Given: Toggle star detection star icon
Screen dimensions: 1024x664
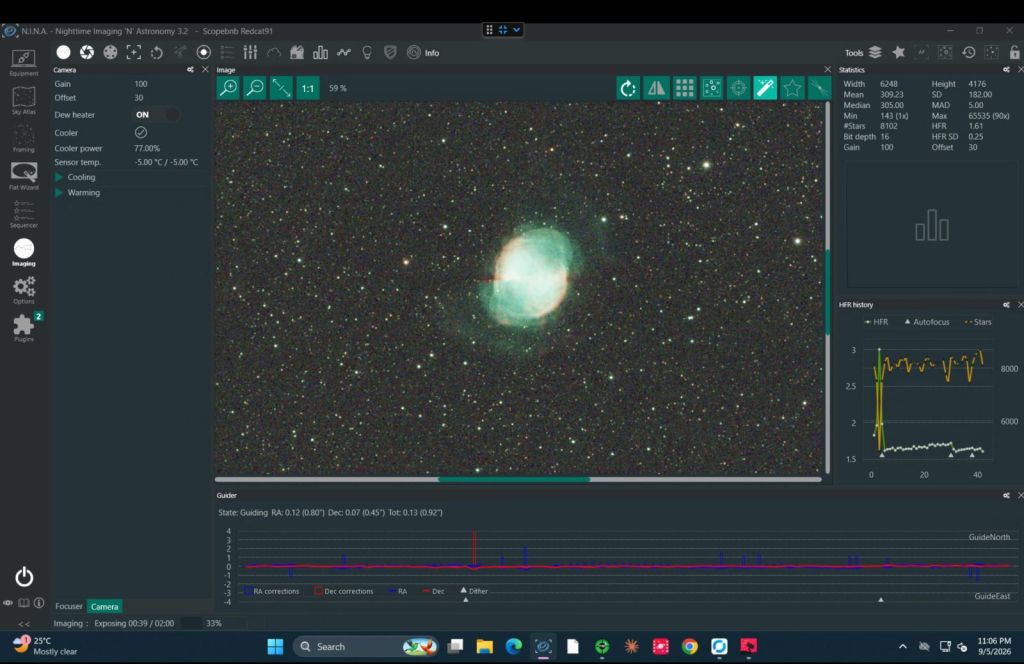Looking at the screenshot, I should pyautogui.click(x=792, y=88).
